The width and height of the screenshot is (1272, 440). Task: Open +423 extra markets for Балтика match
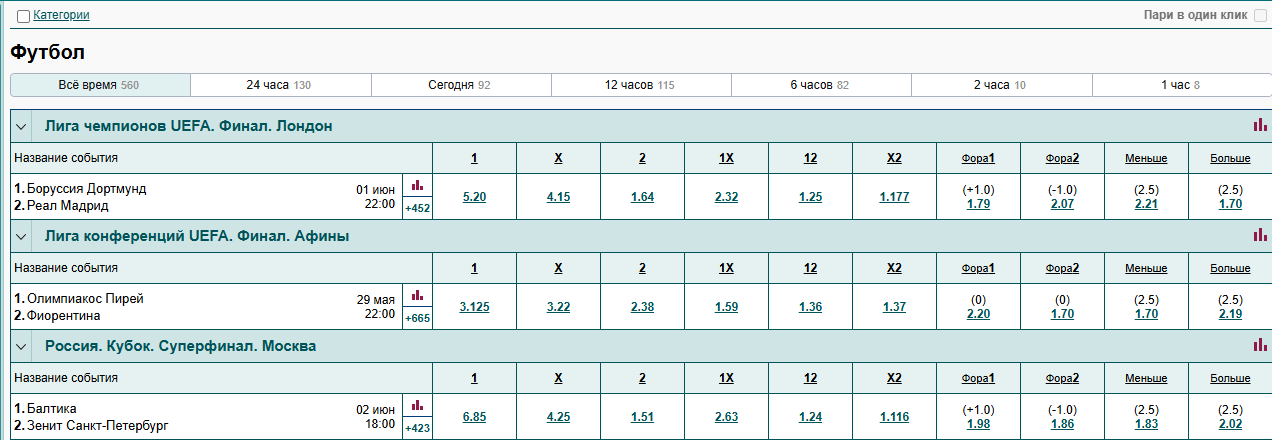pyautogui.click(x=417, y=429)
